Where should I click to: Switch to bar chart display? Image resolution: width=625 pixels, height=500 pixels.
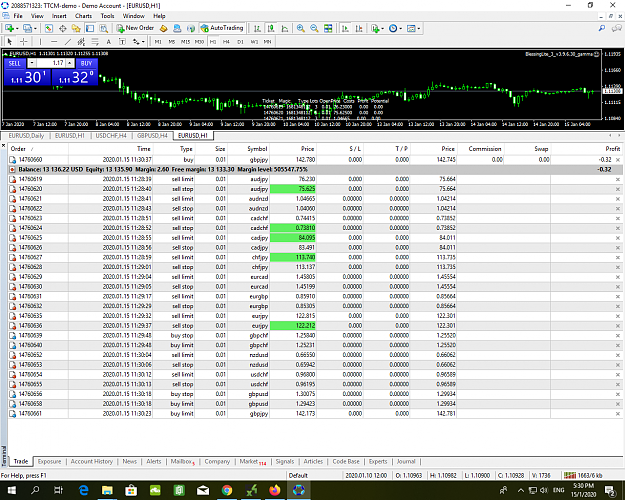tap(257, 28)
